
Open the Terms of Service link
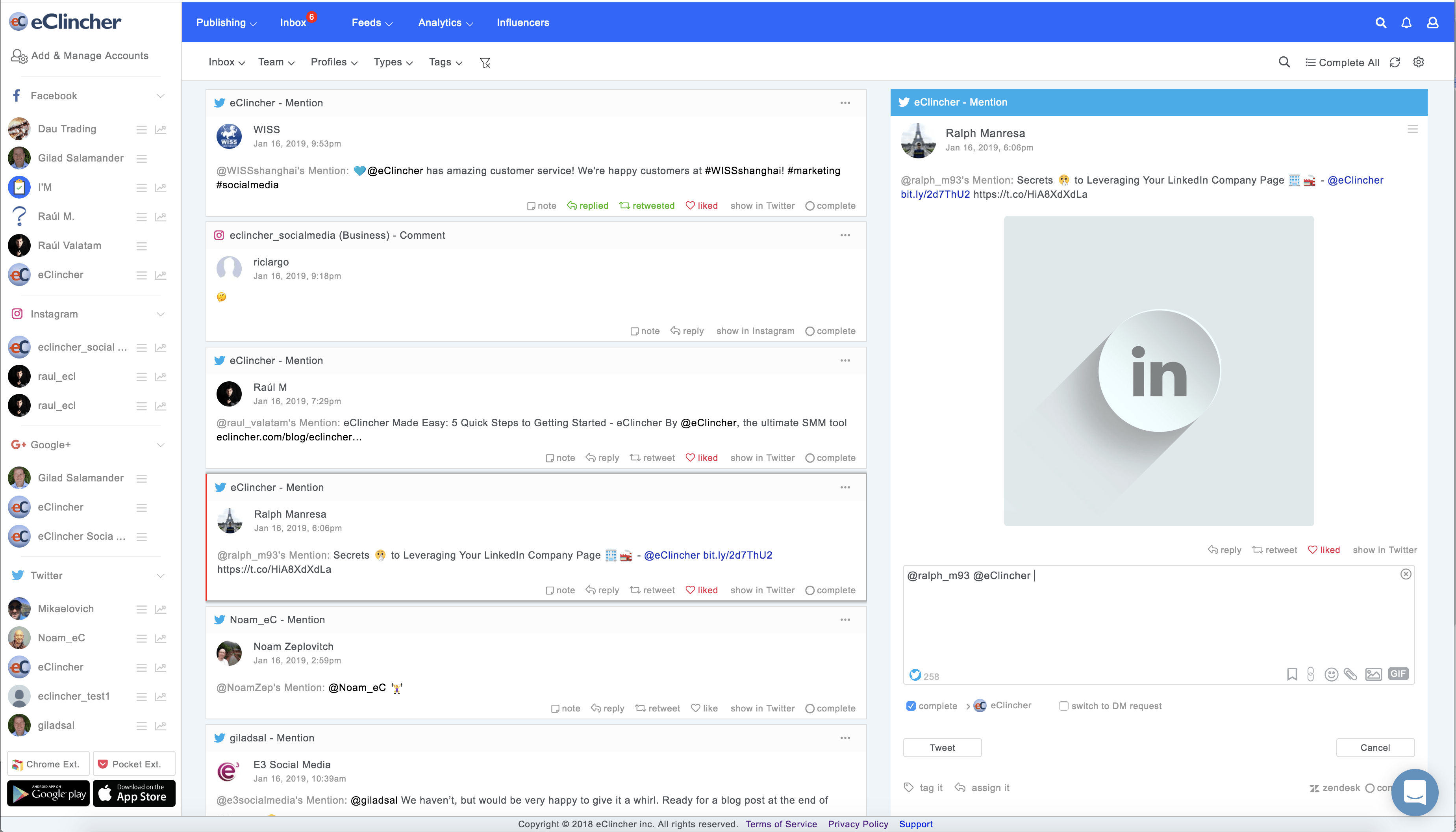781,824
